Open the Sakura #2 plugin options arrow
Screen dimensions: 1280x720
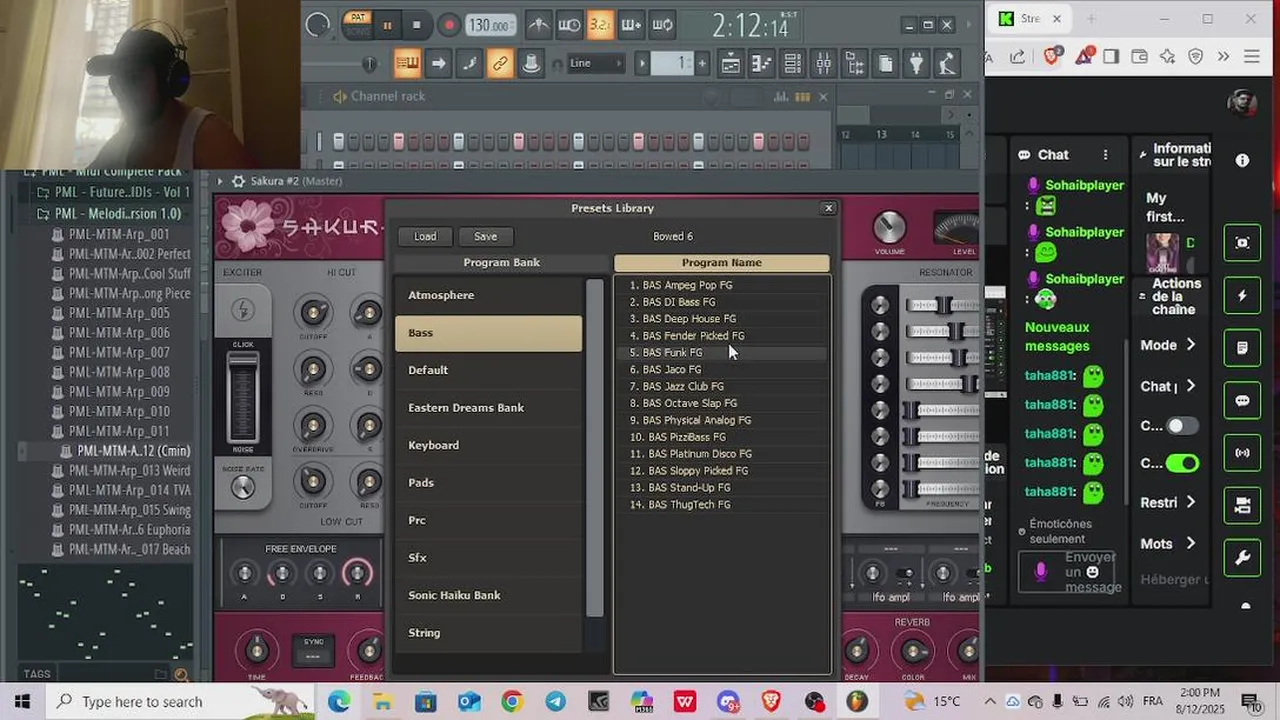click(x=220, y=181)
